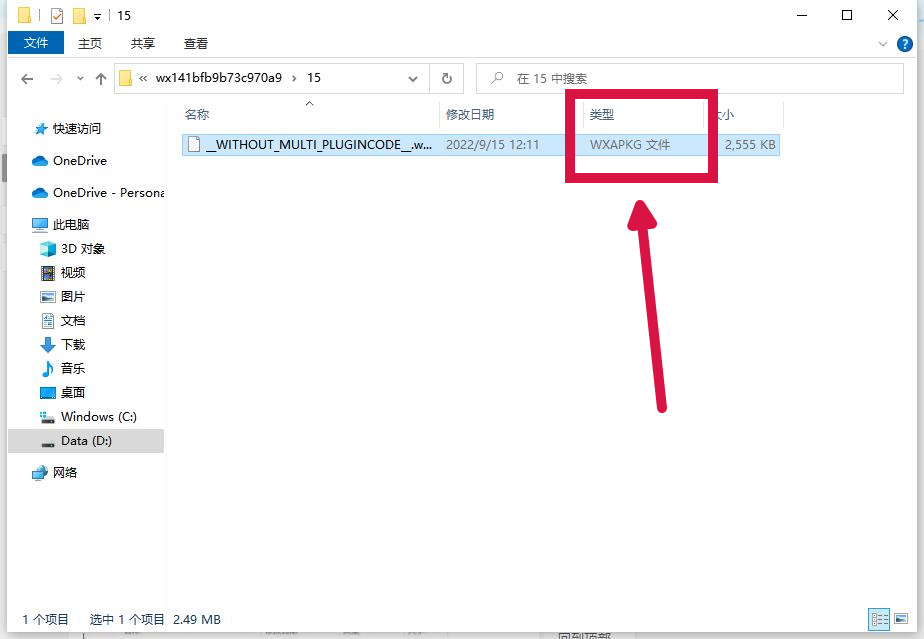
Task: Click the properties icon in the title bar
Action: point(57,15)
